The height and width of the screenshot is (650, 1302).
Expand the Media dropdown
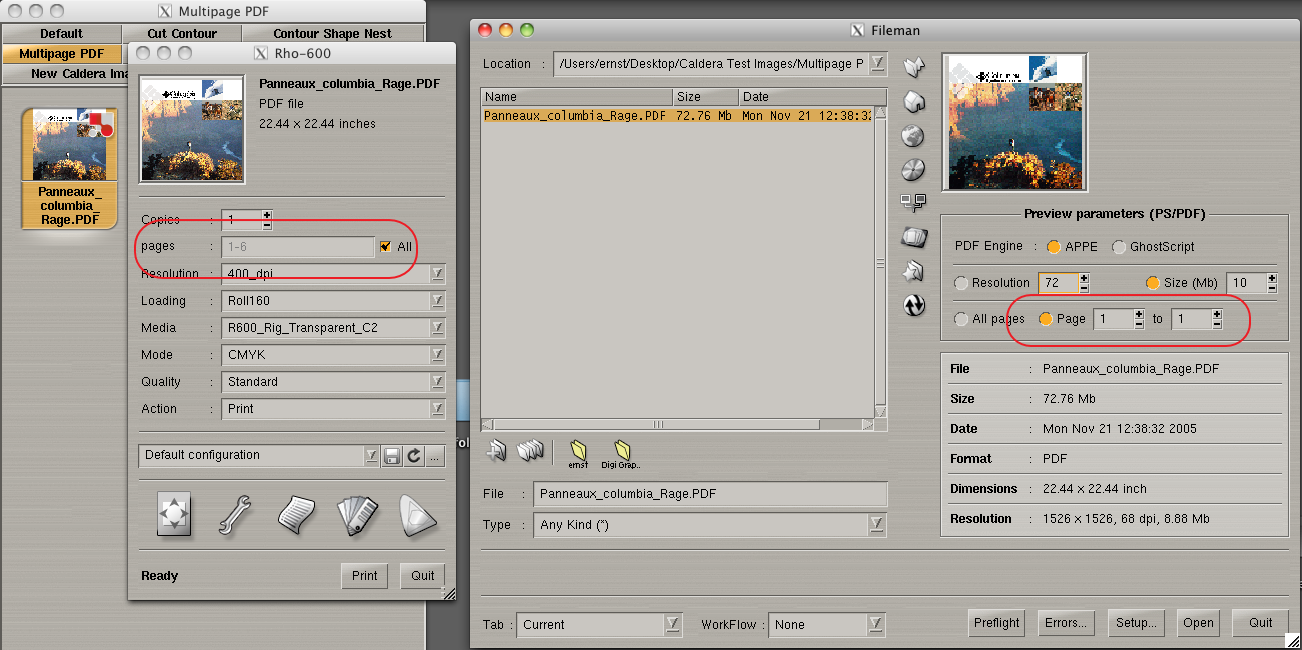click(x=437, y=328)
